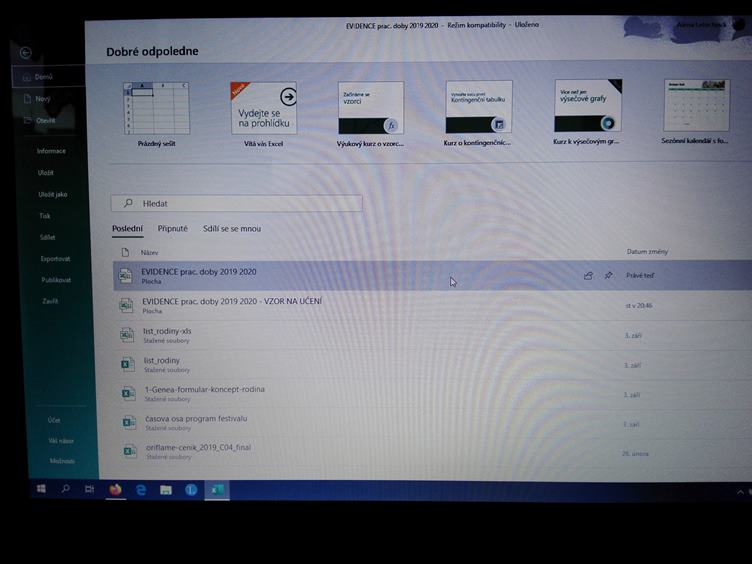Open the Sdílet page
This screenshot has width=752, height=564.
[x=47, y=237]
